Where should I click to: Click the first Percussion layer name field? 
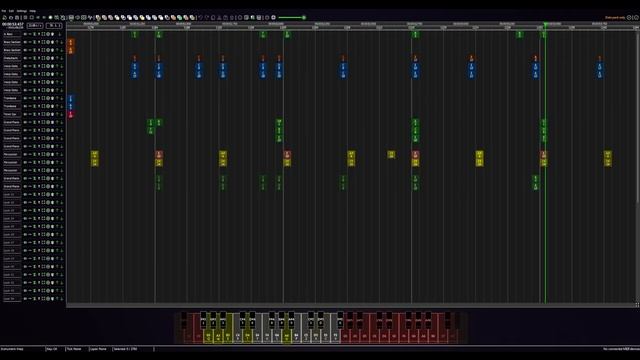click(12, 154)
